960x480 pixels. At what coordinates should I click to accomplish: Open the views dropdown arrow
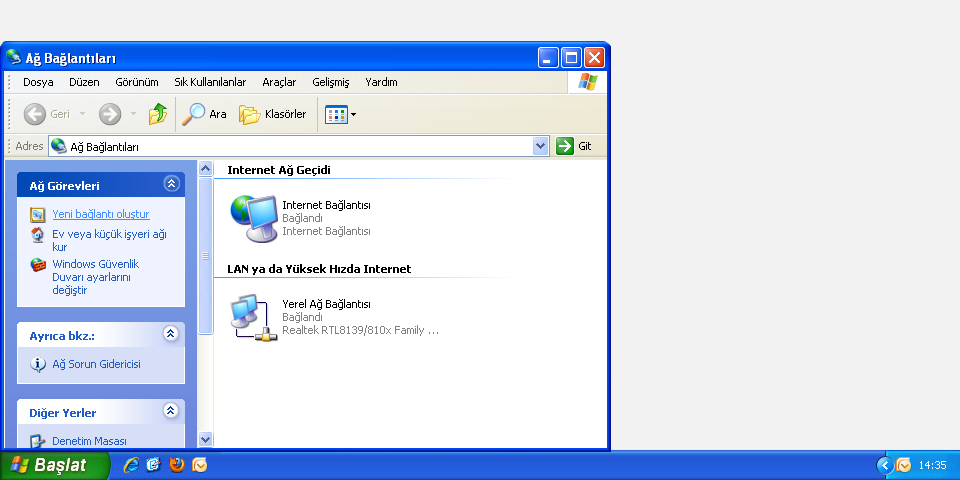tap(353, 114)
